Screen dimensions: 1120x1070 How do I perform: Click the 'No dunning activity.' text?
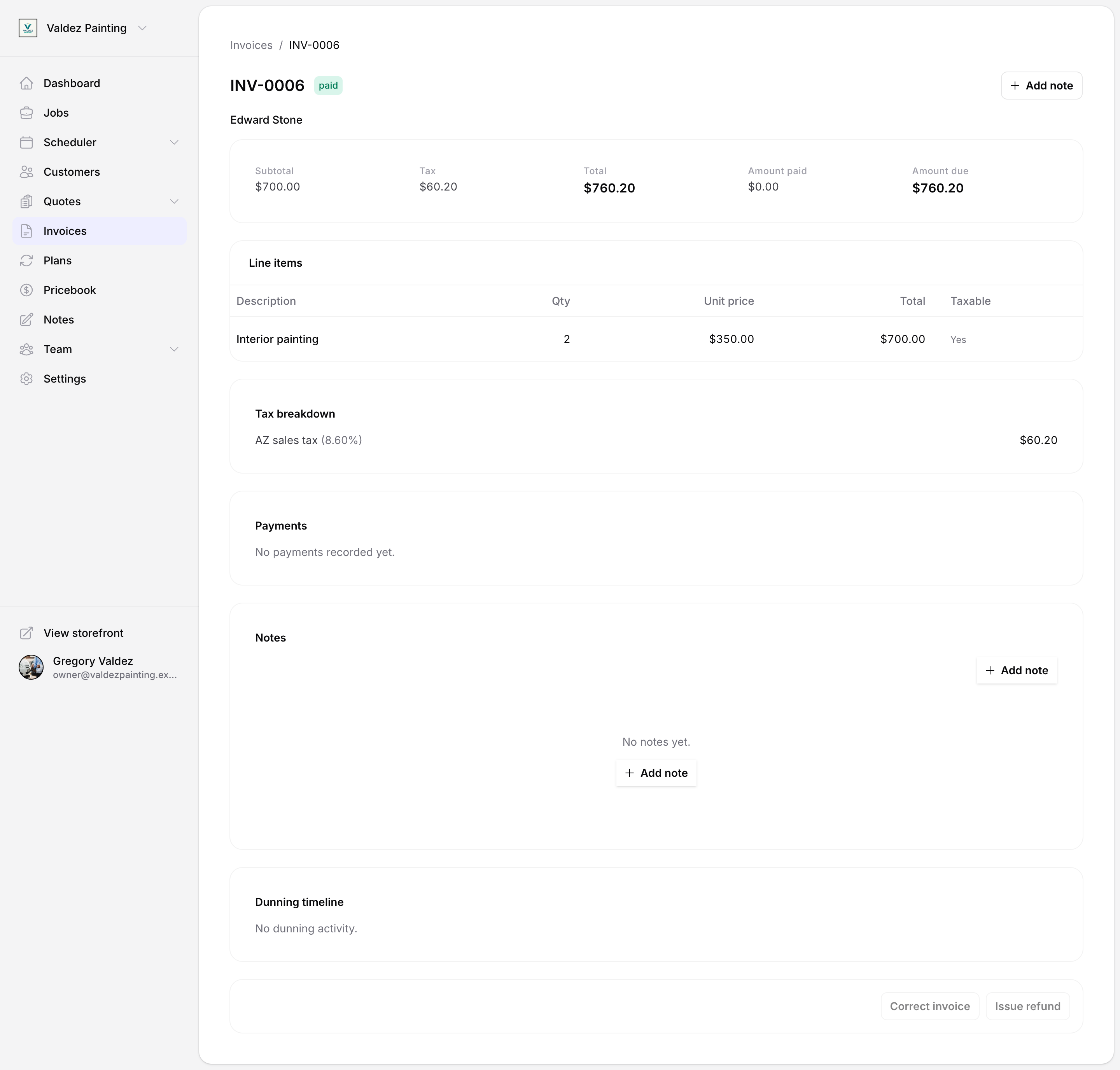(x=306, y=929)
